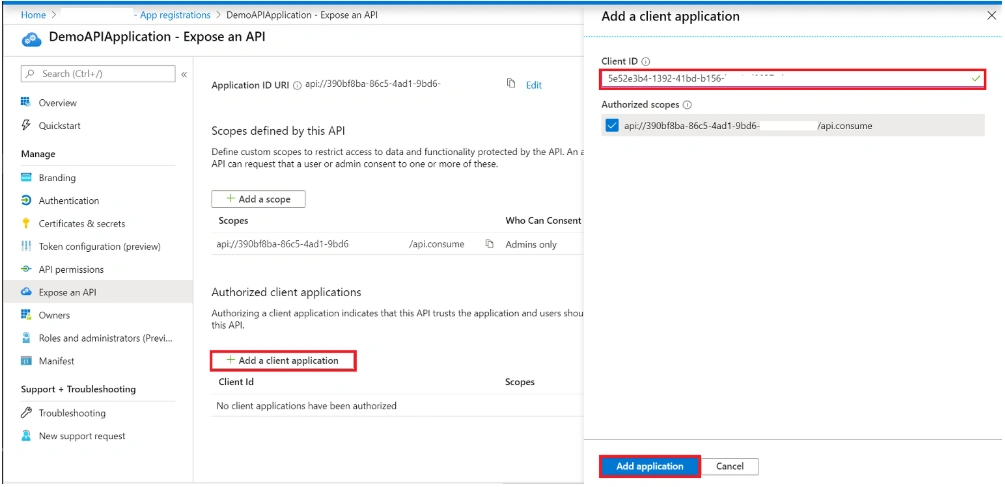Open Overview in the sidebar
This screenshot has height=487, width=1005.
click(57, 103)
